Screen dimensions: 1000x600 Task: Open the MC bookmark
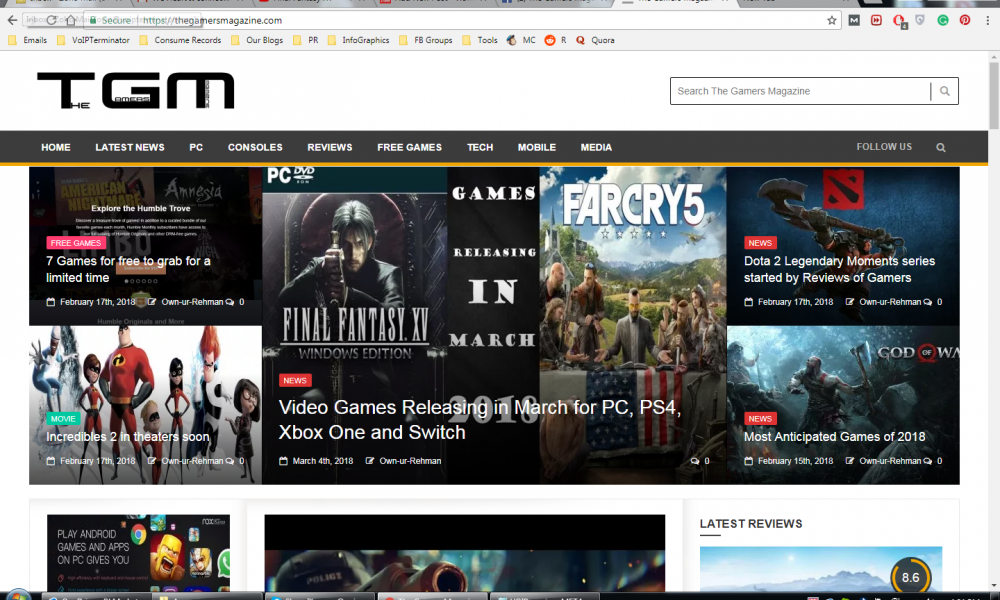click(x=521, y=40)
